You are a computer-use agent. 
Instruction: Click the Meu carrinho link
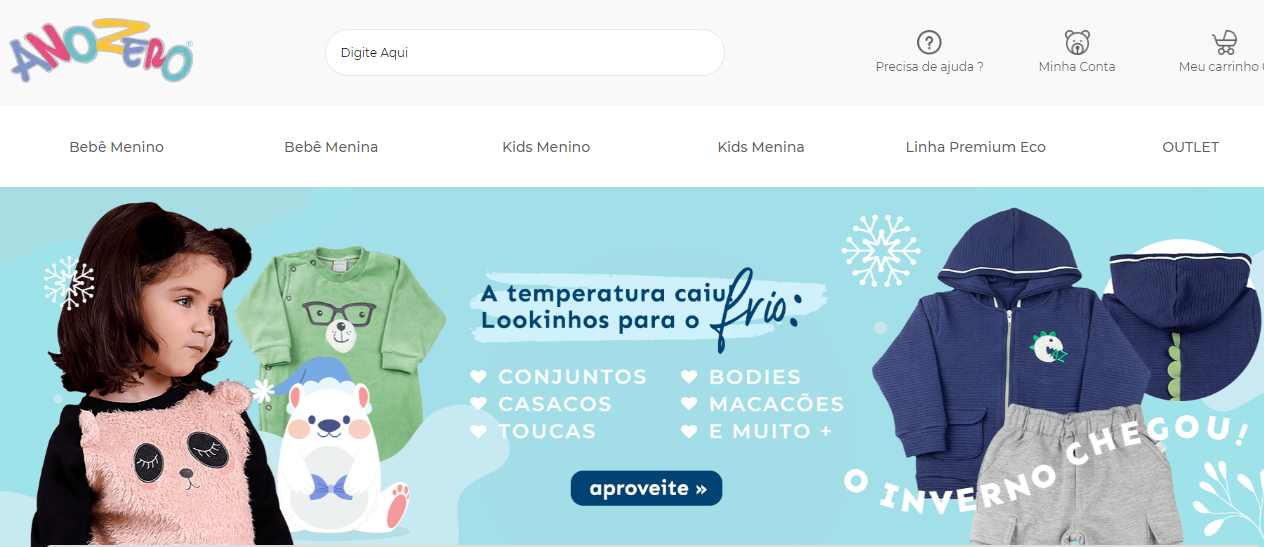pyautogui.click(x=1221, y=67)
